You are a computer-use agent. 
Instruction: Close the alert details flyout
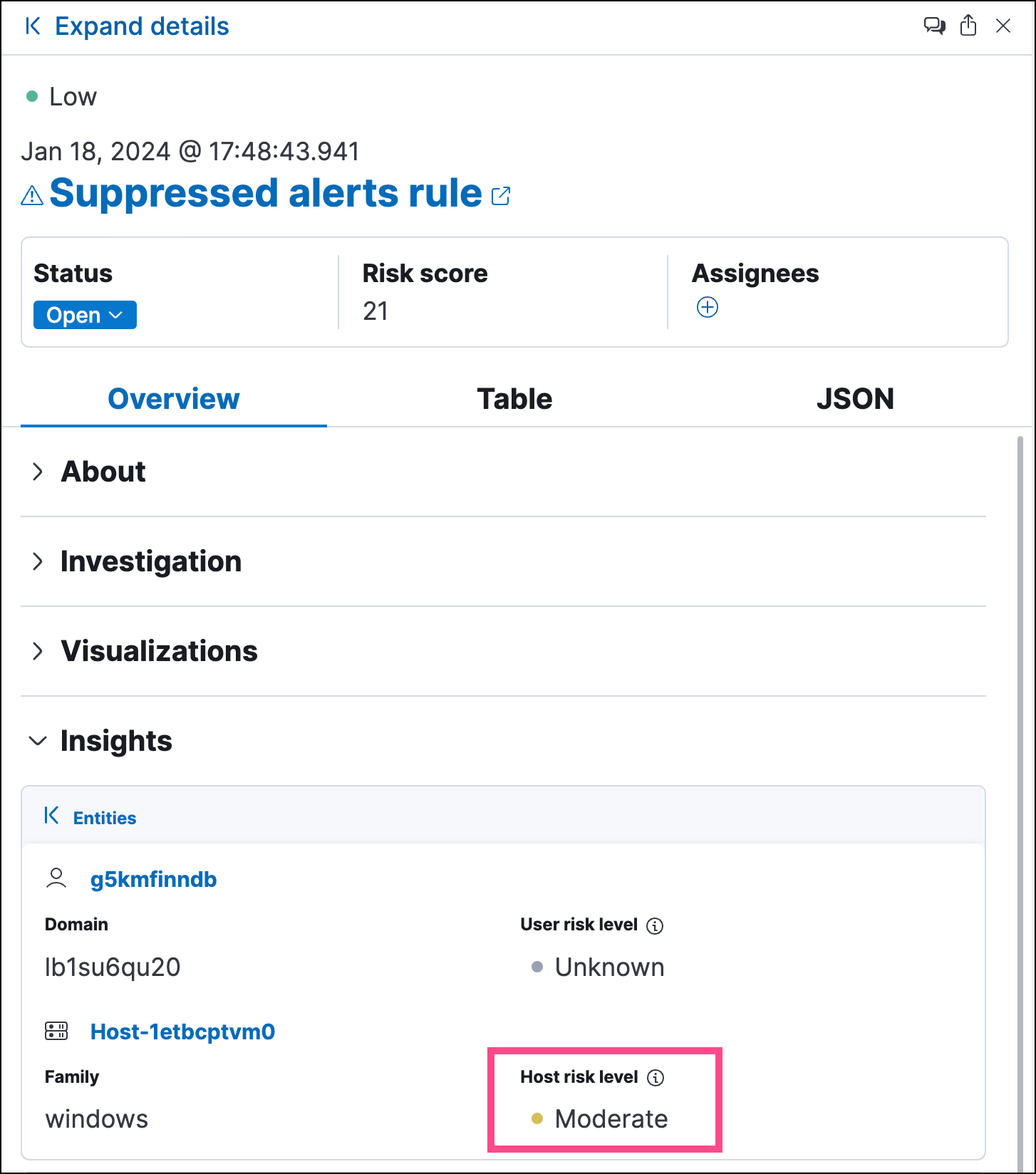point(1003,26)
